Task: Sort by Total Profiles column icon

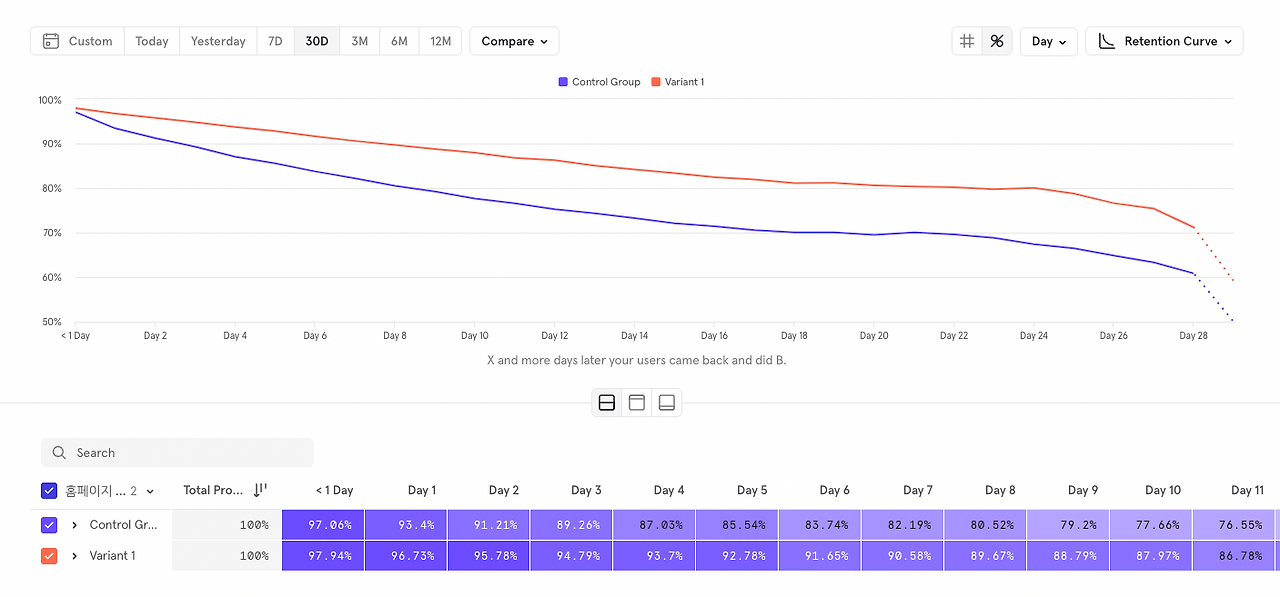Action: [x=260, y=490]
